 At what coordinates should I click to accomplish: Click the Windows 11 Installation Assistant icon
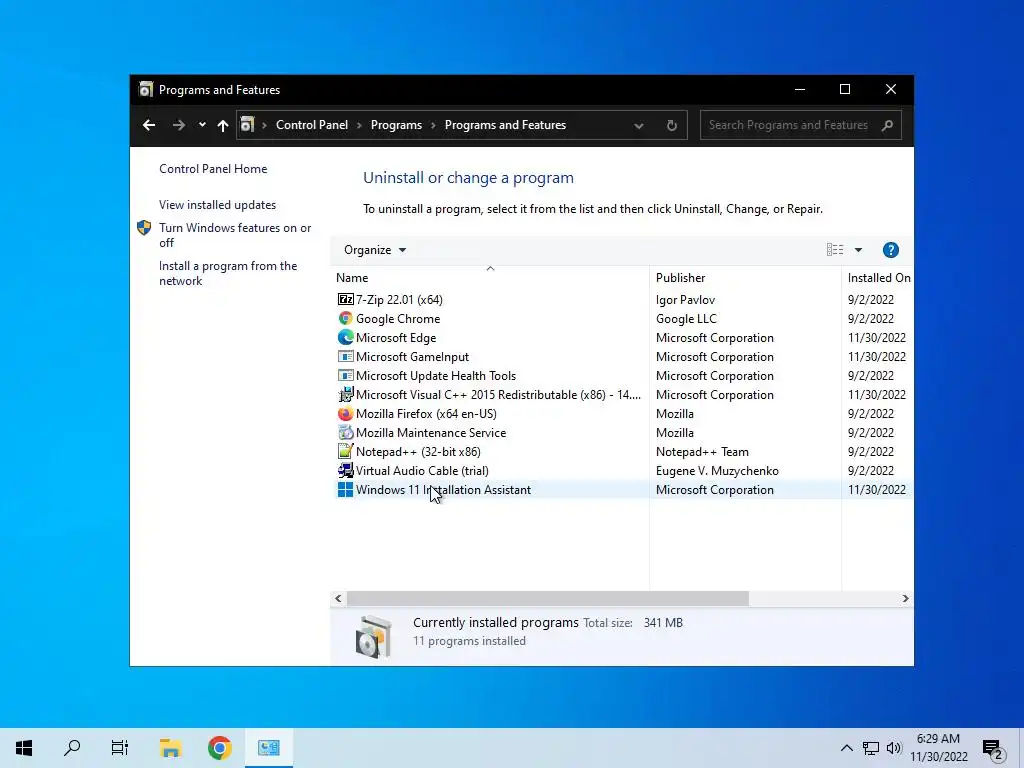click(x=345, y=489)
